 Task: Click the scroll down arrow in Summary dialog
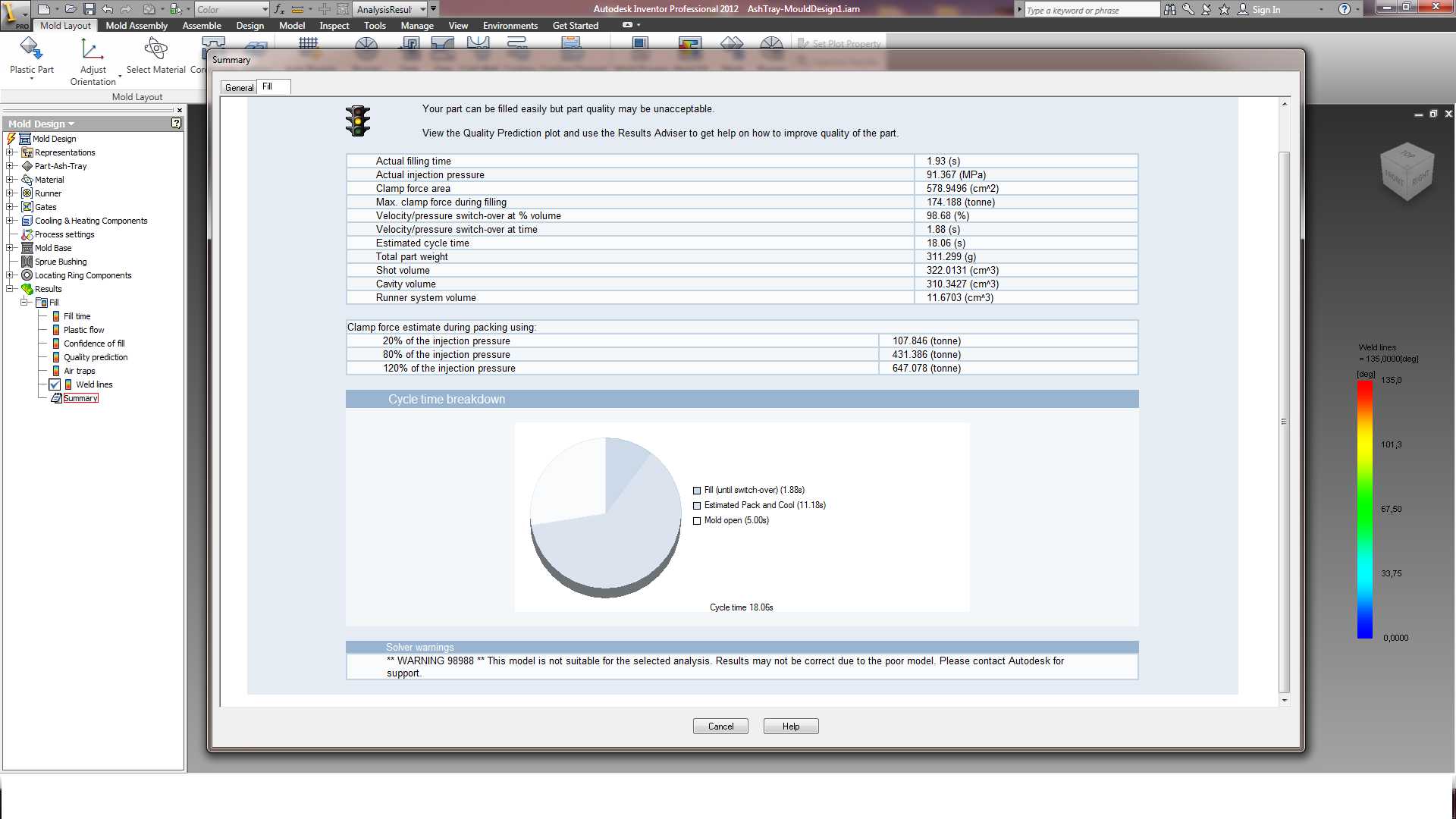click(x=1285, y=700)
